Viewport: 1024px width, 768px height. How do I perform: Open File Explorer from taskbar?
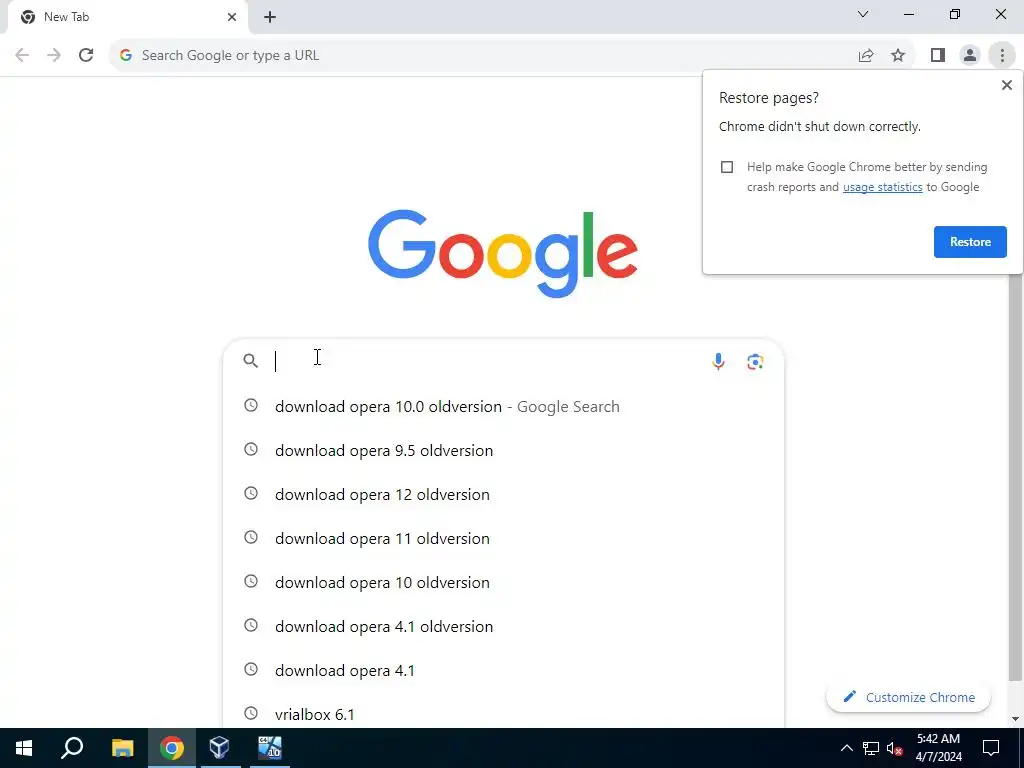click(x=122, y=748)
